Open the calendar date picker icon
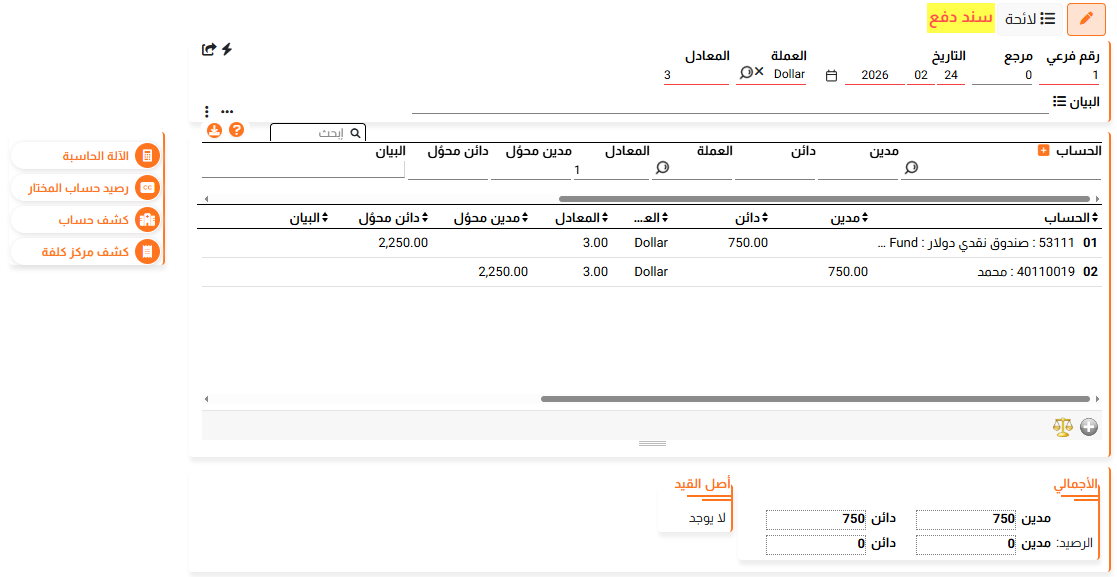 click(831, 75)
